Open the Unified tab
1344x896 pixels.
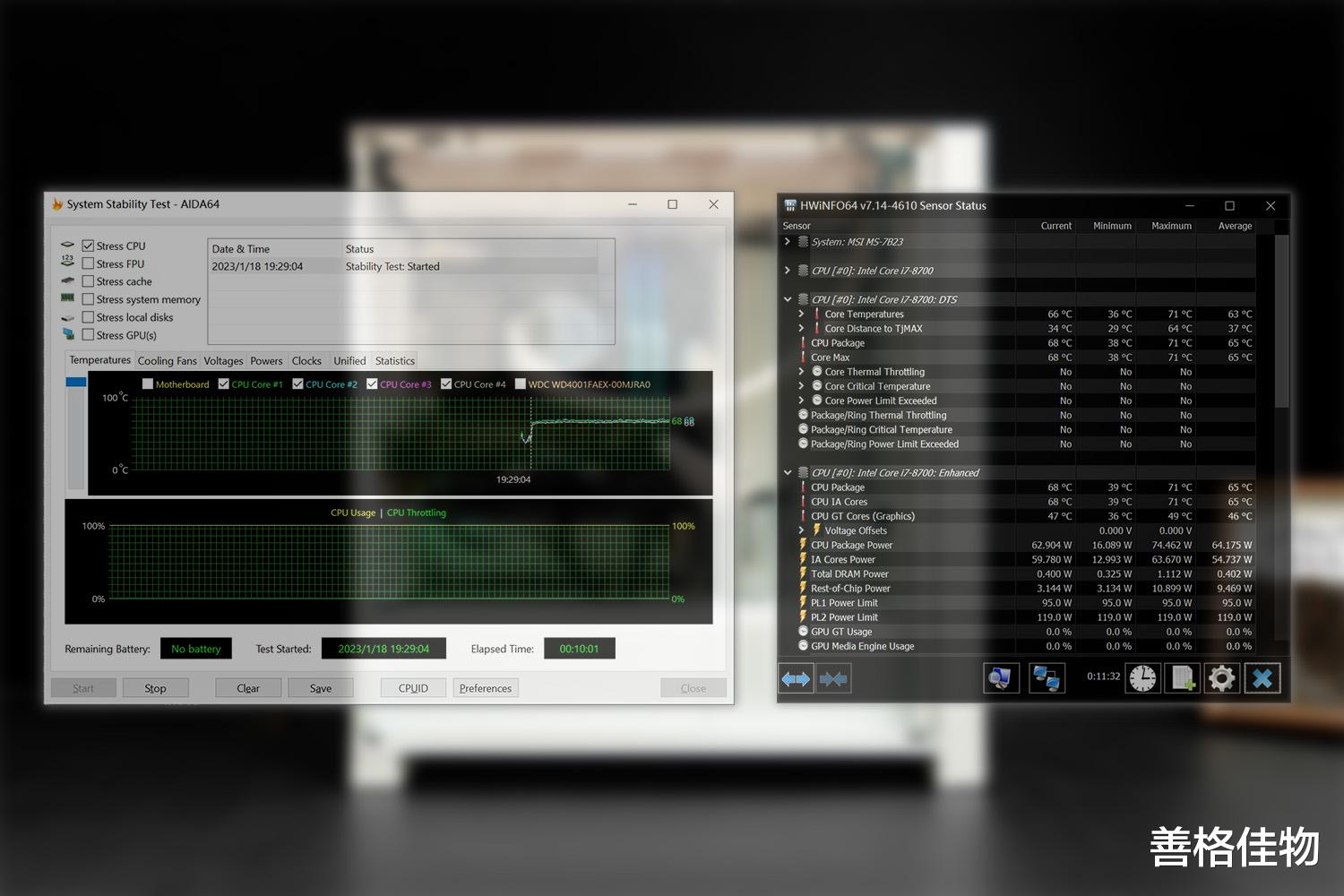(349, 361)
